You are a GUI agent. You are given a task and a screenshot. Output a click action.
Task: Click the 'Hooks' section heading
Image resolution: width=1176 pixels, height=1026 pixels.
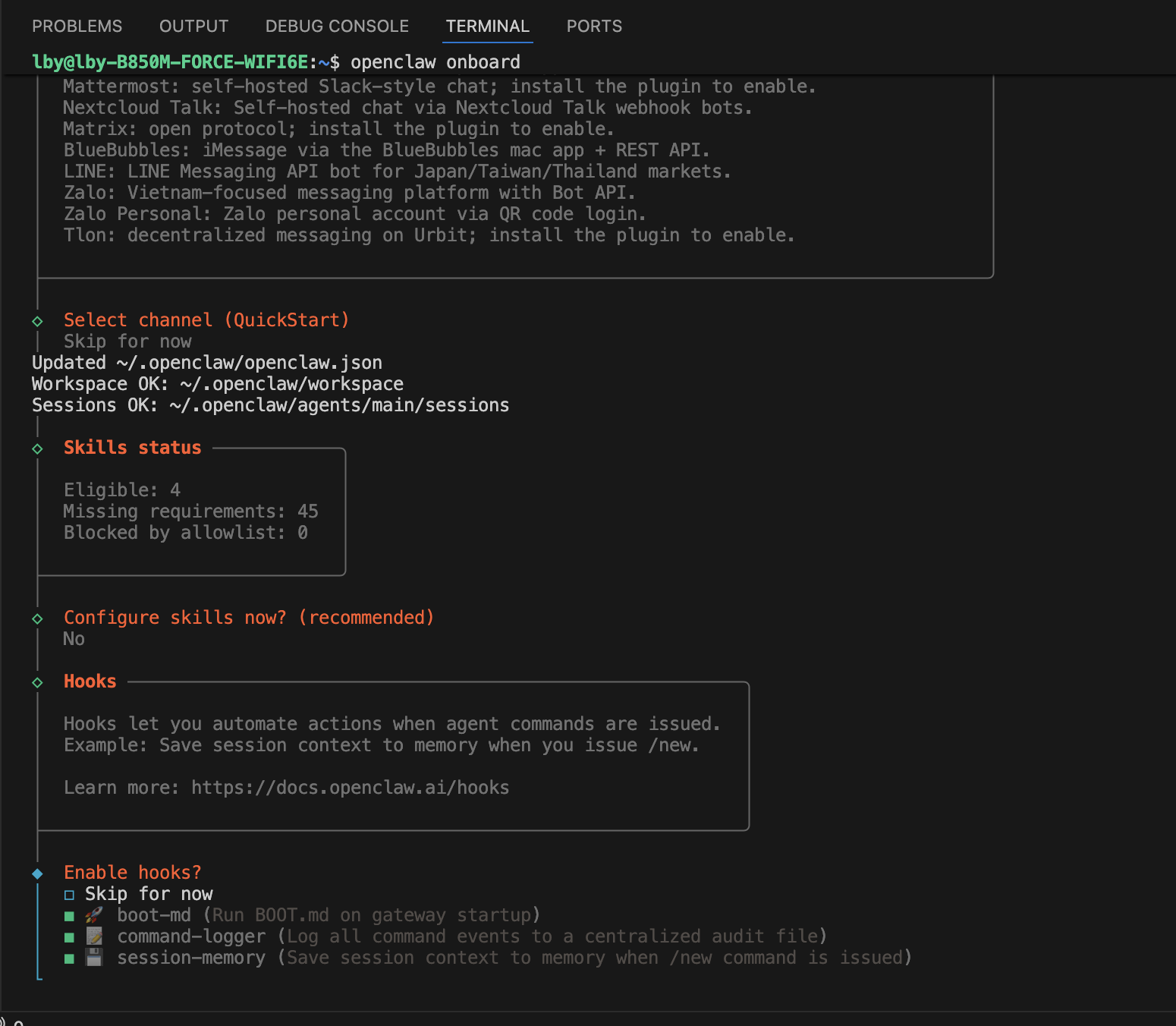[90, 681]
